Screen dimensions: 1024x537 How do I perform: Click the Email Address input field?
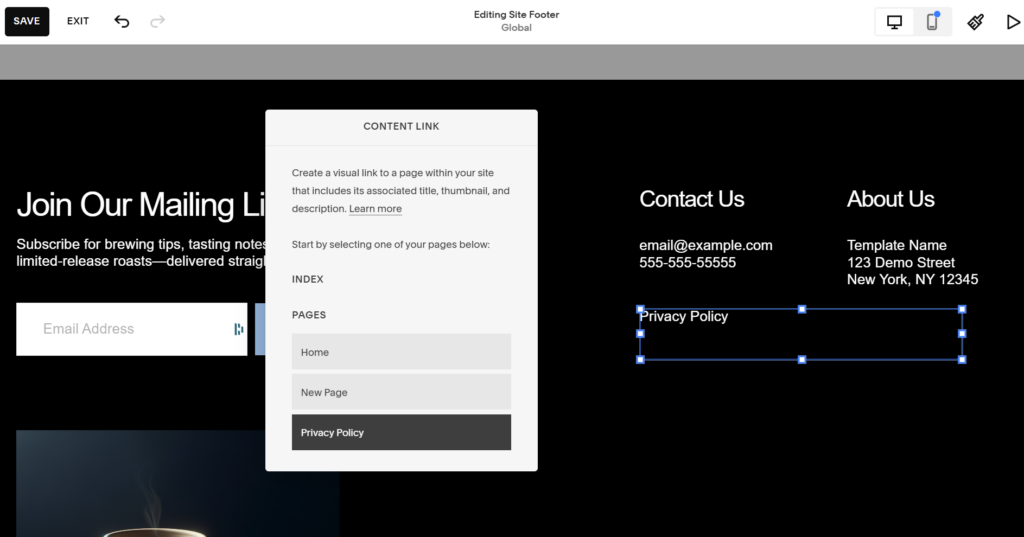tap(120, 329)
